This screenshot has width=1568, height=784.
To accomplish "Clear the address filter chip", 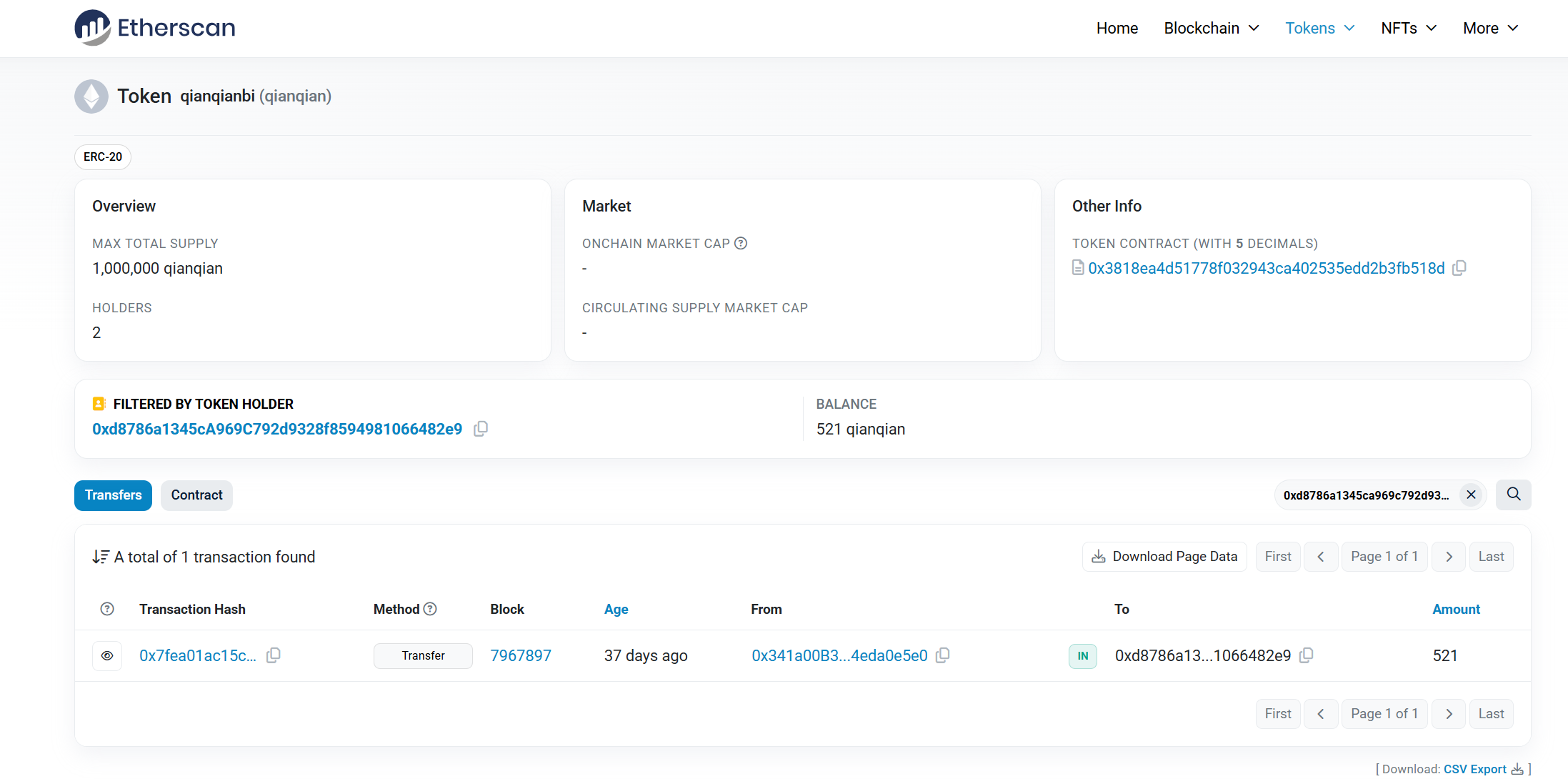I will [1471, 495].
